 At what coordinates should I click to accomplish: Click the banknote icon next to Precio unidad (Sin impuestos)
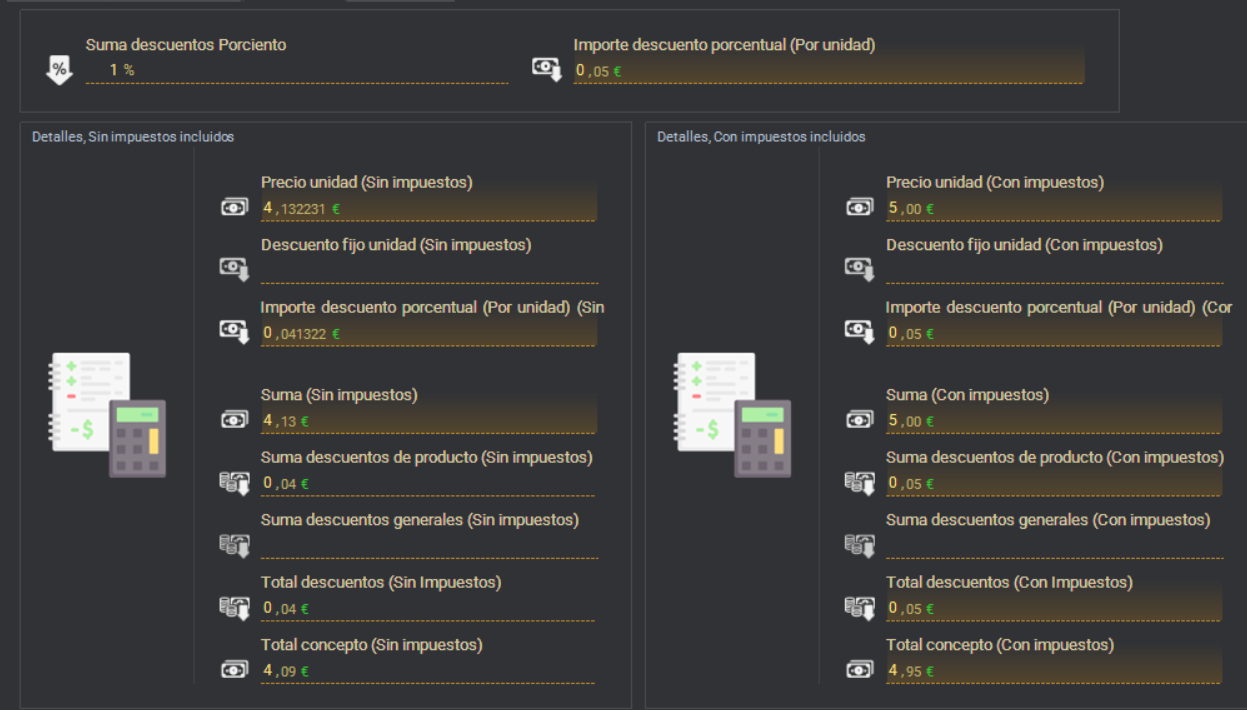[x=234, y=206]
